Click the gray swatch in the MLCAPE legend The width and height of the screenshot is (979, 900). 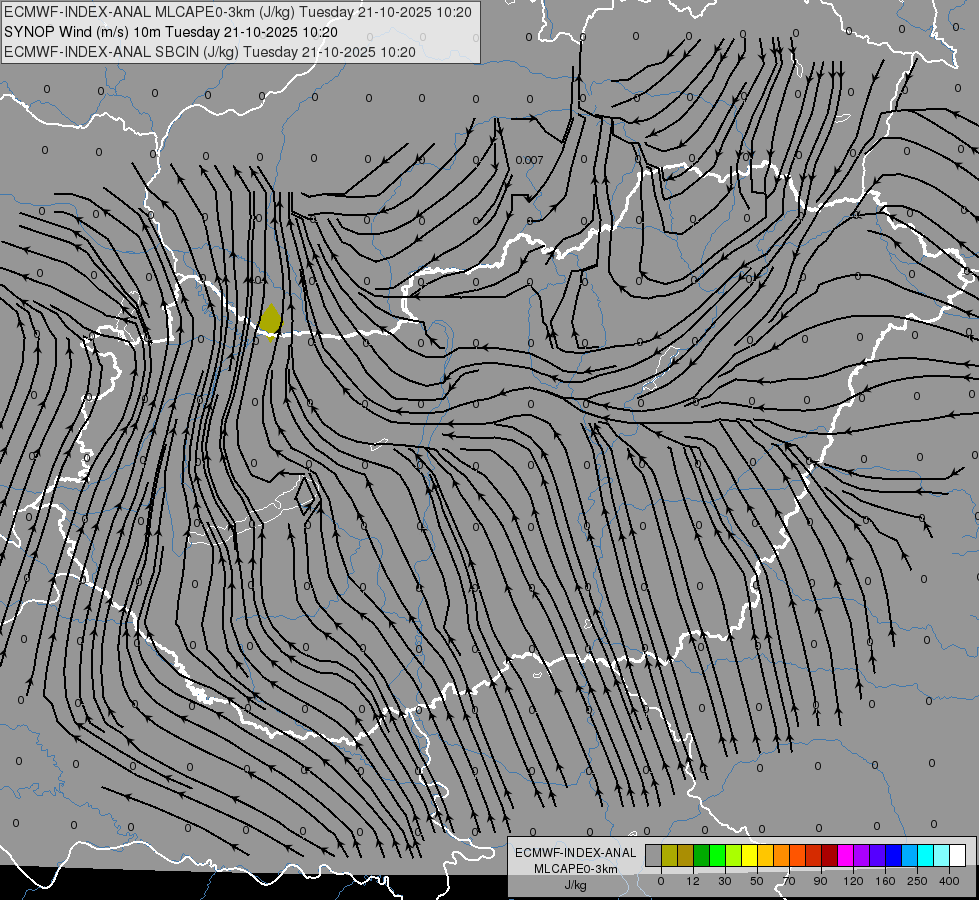(x=654, y=855)
